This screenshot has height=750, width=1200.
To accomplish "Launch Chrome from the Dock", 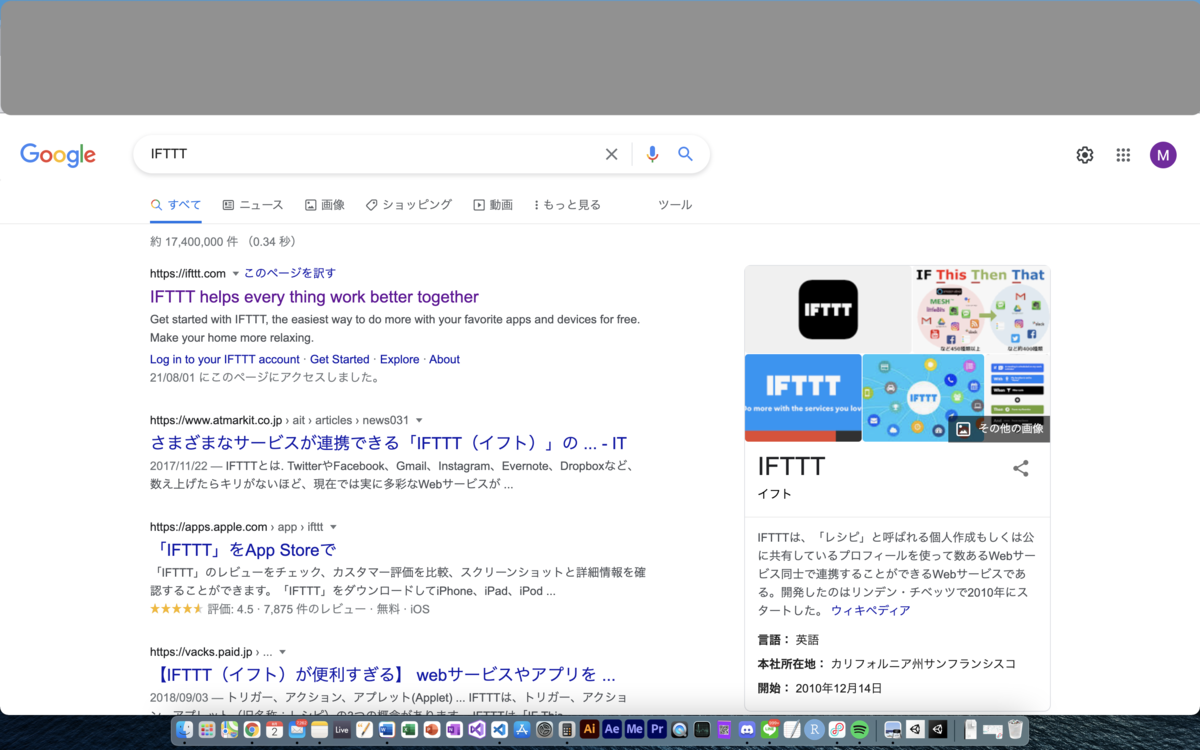I will [251, 729].
